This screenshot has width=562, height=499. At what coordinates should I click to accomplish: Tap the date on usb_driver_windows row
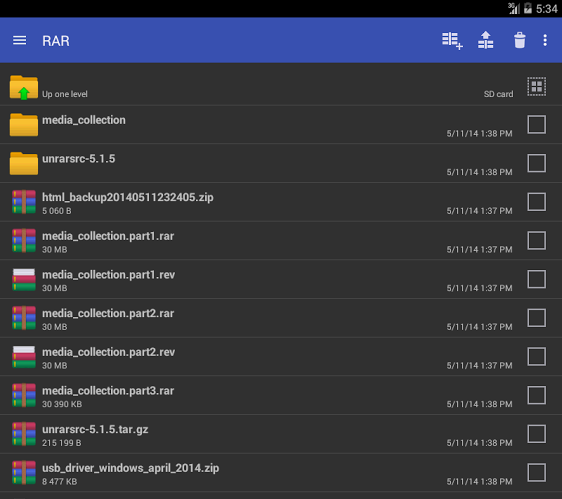[x=479, y=481]
